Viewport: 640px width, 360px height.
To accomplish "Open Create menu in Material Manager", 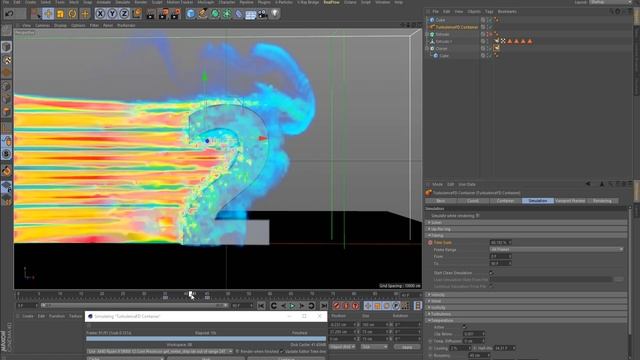I will pos(27,316).
